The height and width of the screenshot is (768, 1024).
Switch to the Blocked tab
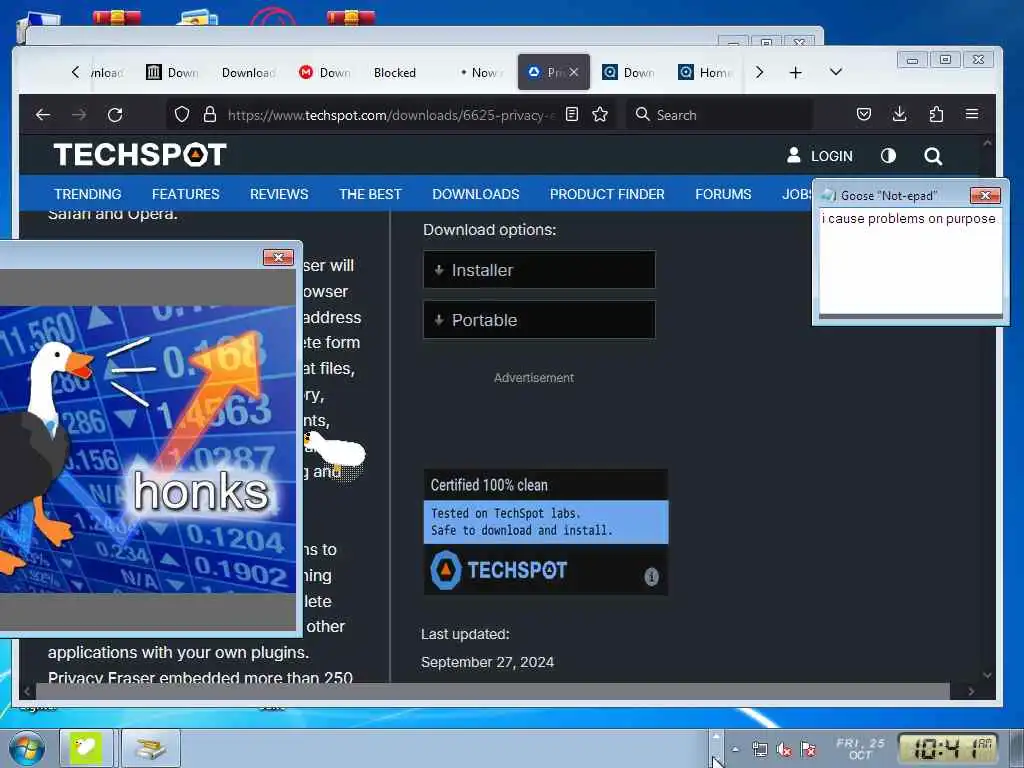pos(394,72)
